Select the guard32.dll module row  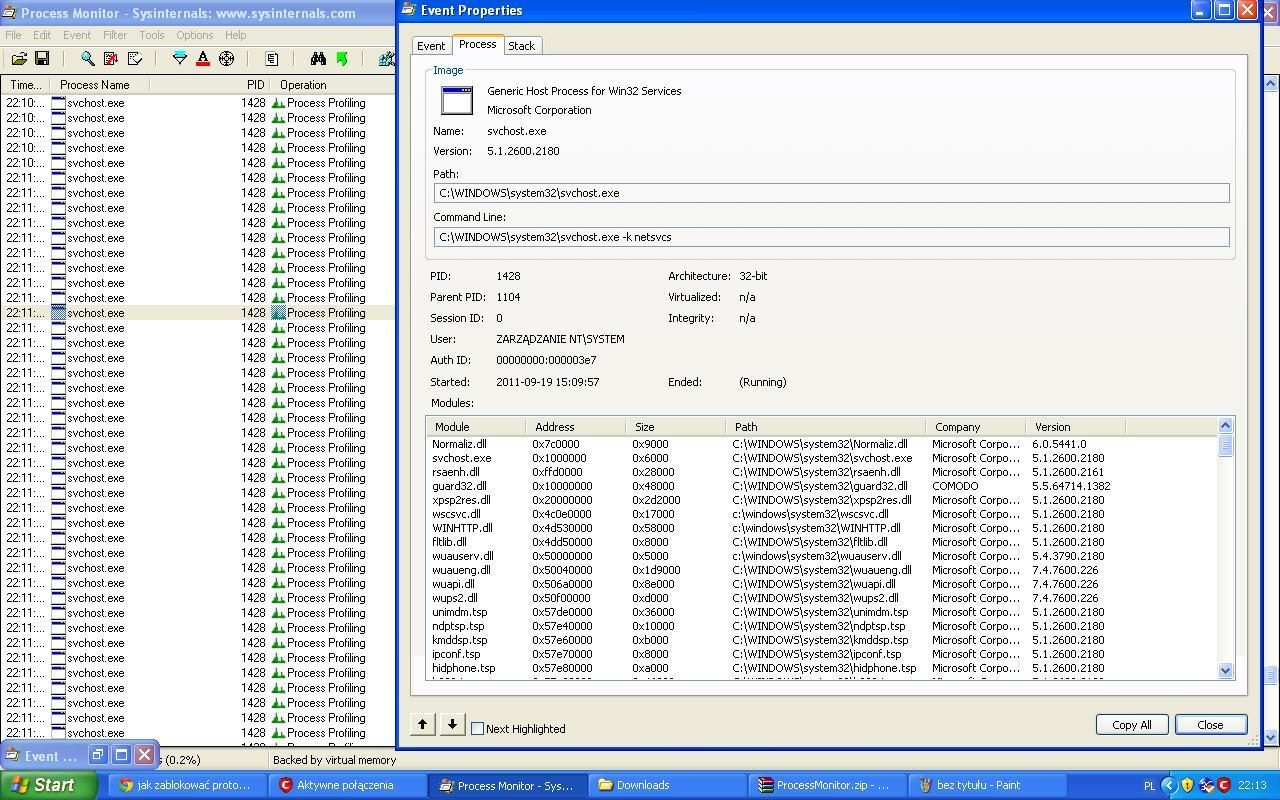pos(822,486)
